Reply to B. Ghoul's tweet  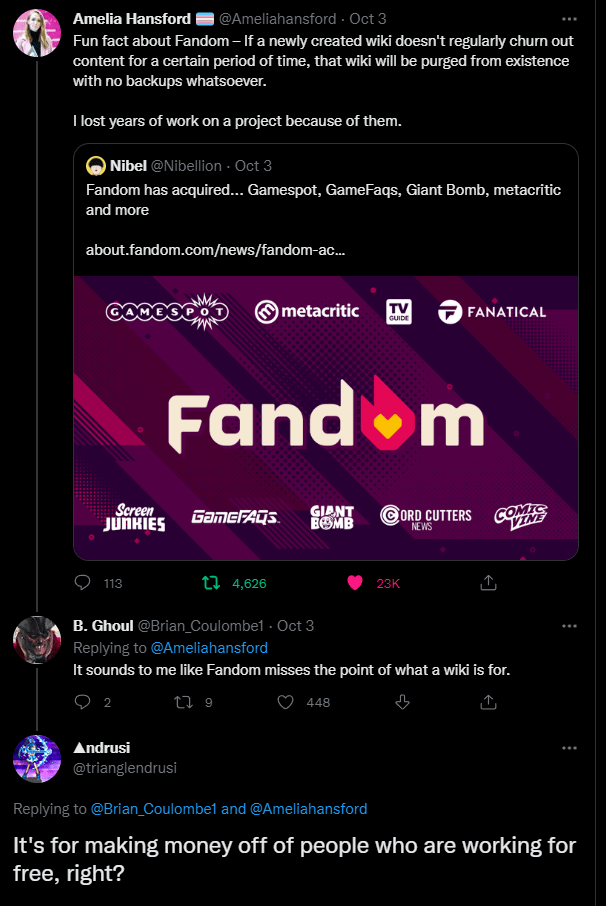click(83, 702)
